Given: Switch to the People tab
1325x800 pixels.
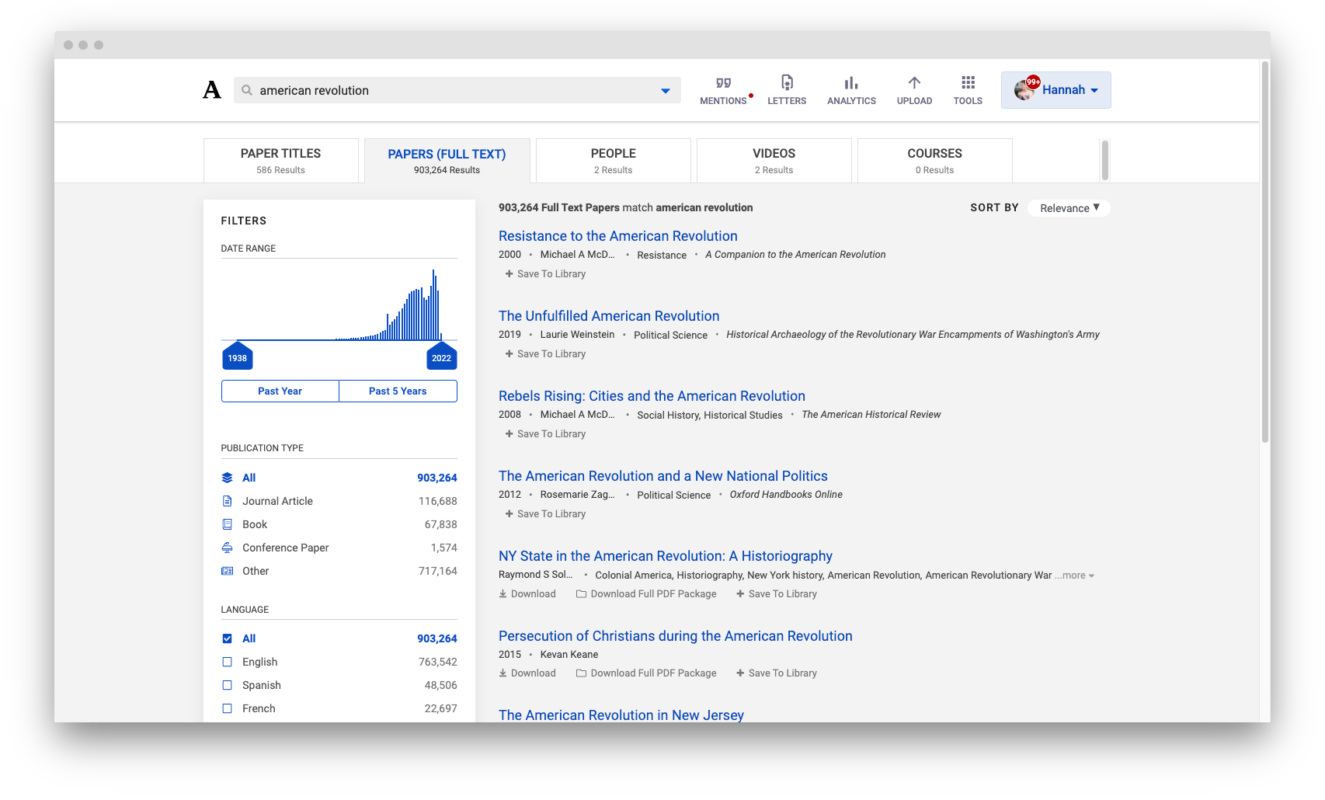Looking at the screenshot, I should pyautogui.click(x=613, y=160).
